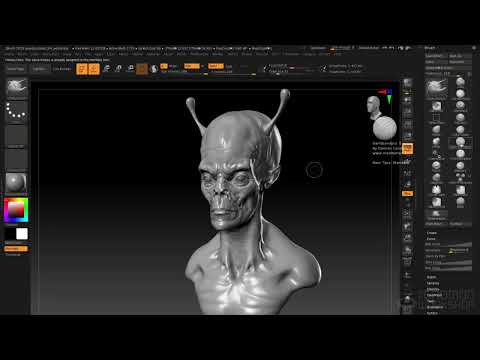Screen dimensions: 480x360
Task: Open the dotted stroke type selector
Action: point(16,111)
